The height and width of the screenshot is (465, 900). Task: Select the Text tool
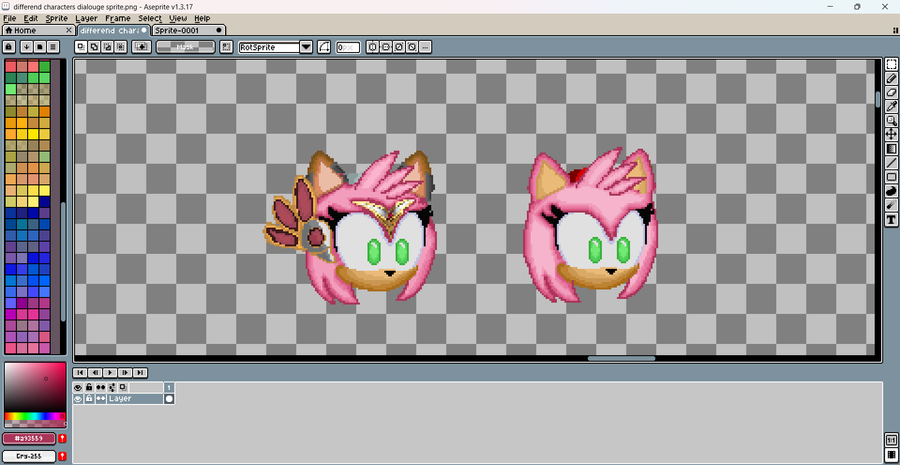tap(891, 219)
